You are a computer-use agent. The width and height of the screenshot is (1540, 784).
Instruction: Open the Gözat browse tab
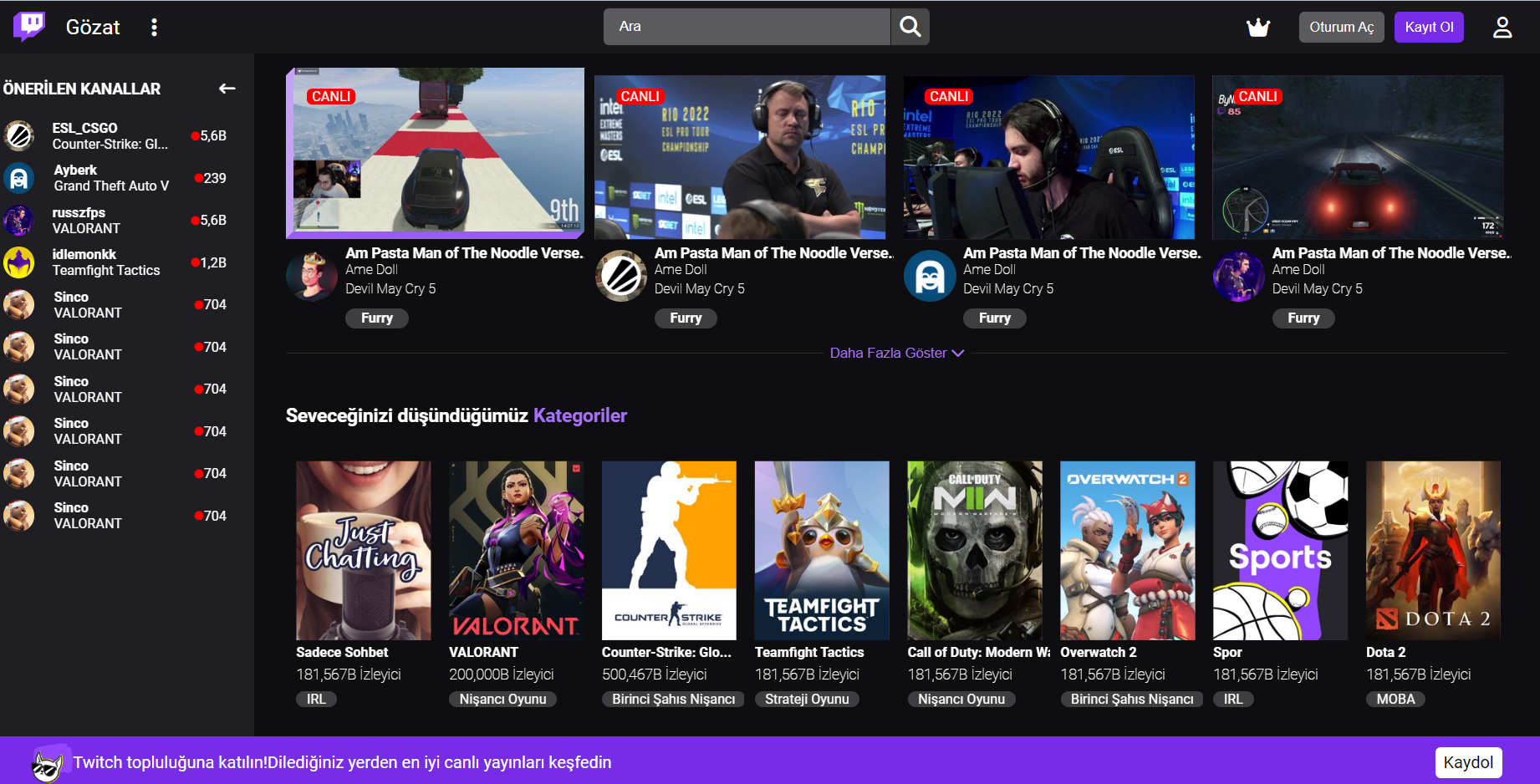tap(93, 28)
